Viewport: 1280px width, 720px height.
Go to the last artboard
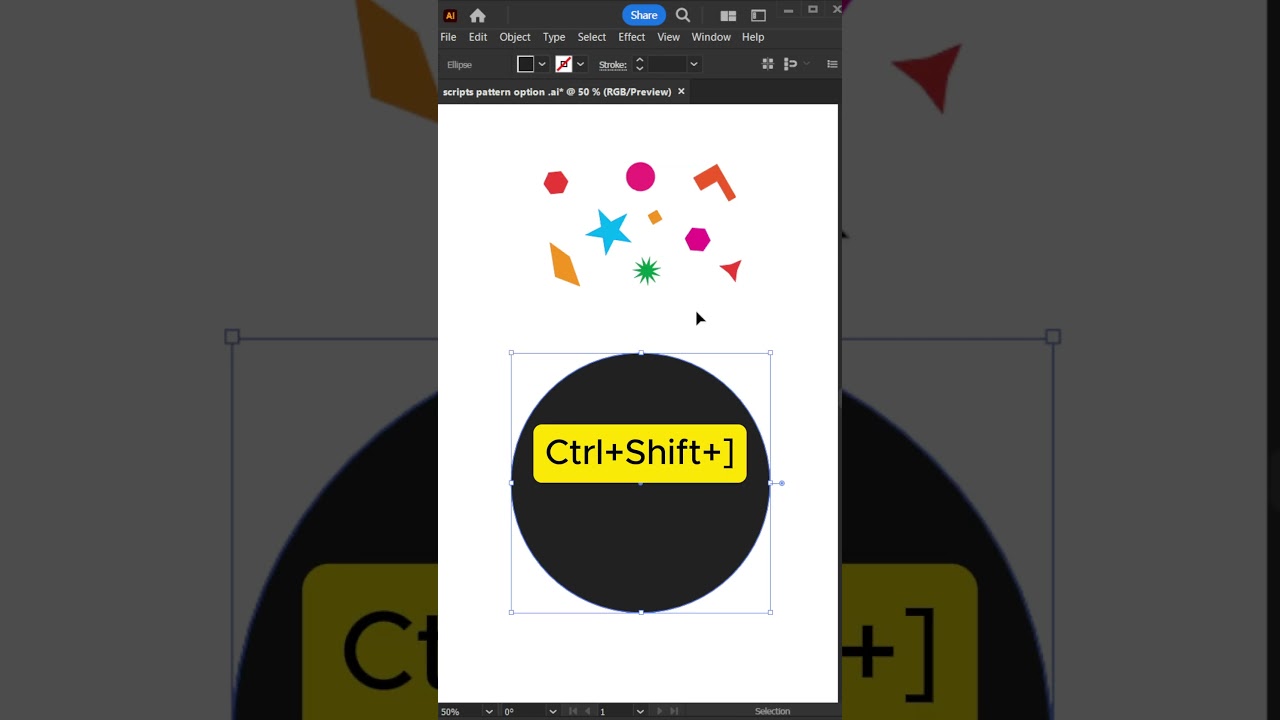pyautogui.click(x=674, y=711)
